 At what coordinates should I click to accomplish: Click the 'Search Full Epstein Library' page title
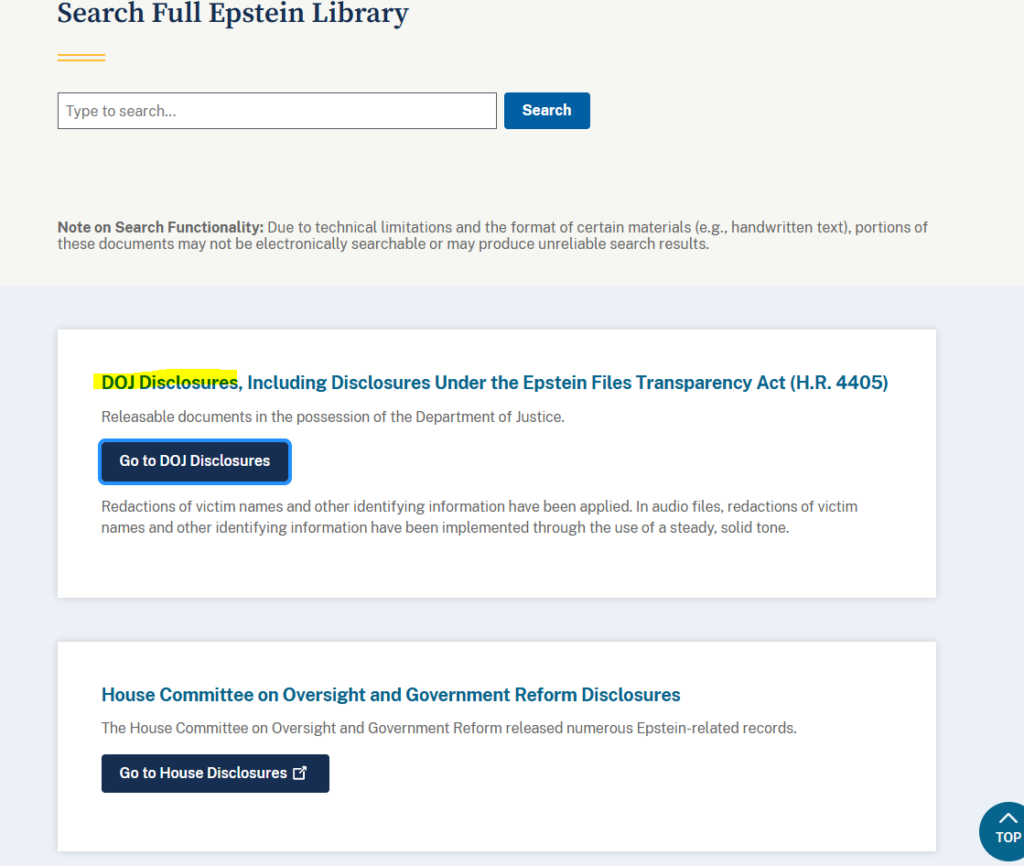click(232, 14)
